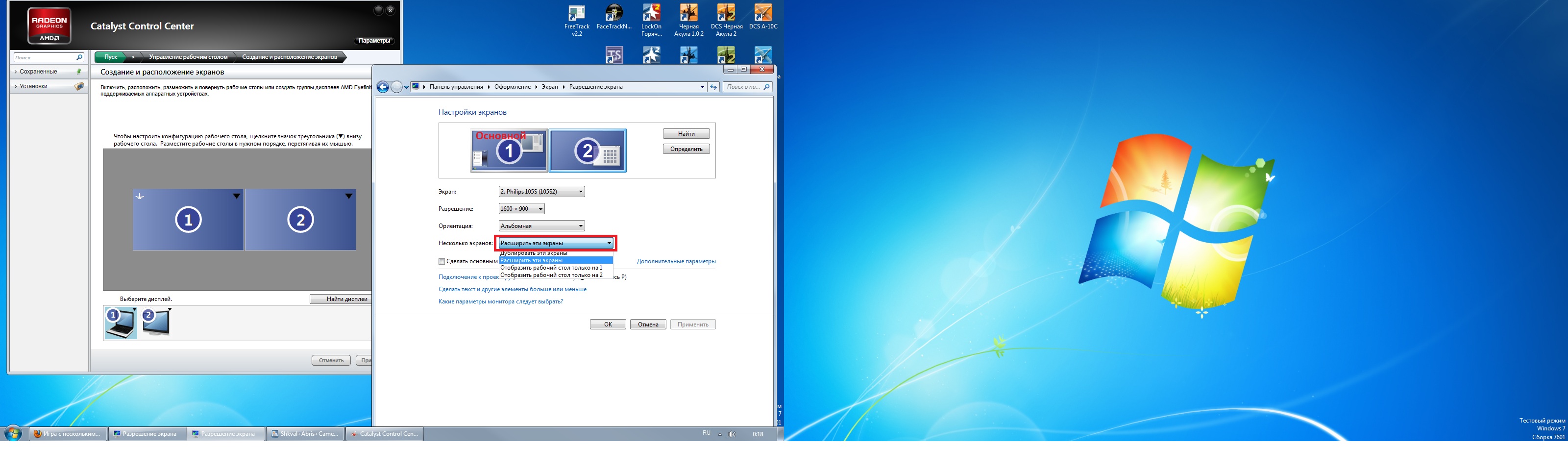1568x450 pixels.
Task: Open recent pages arrow near navigation buttons
Action: 407,88
